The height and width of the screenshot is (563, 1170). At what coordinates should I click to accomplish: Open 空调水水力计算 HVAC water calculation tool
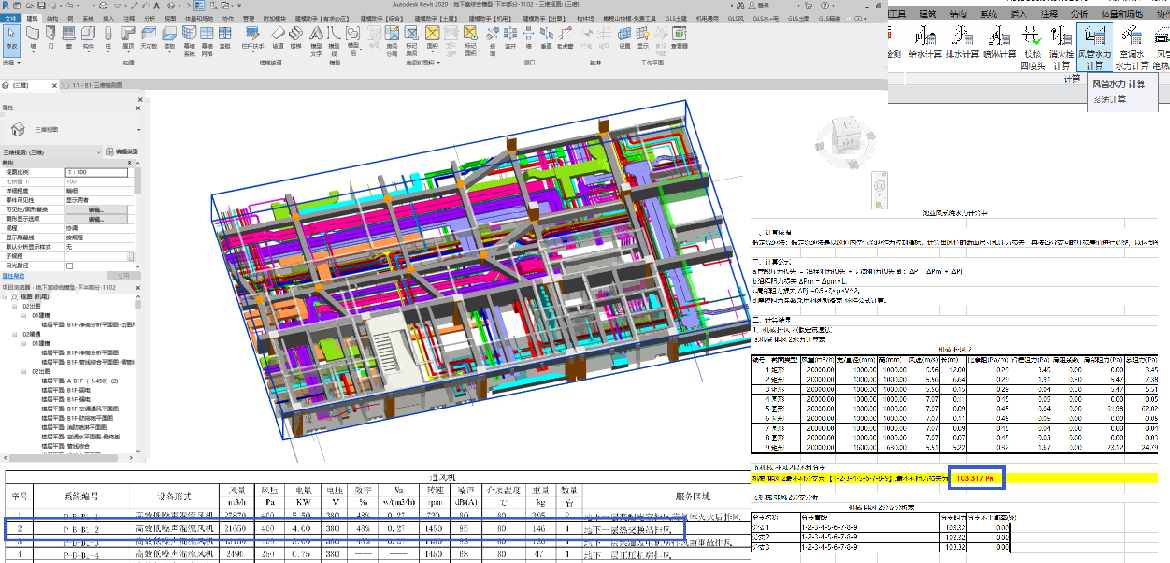(1131, 46)
